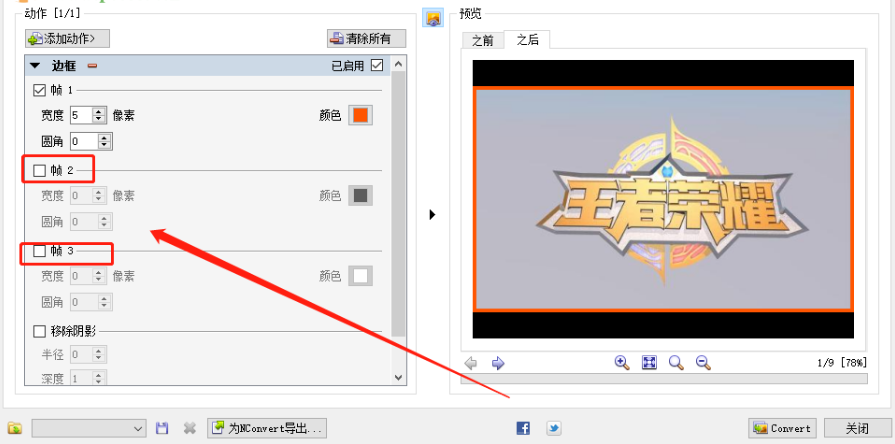The image size is (895, 444).
Task: Toggle the 已启用 checkbox
Action: tap(377, 66)
